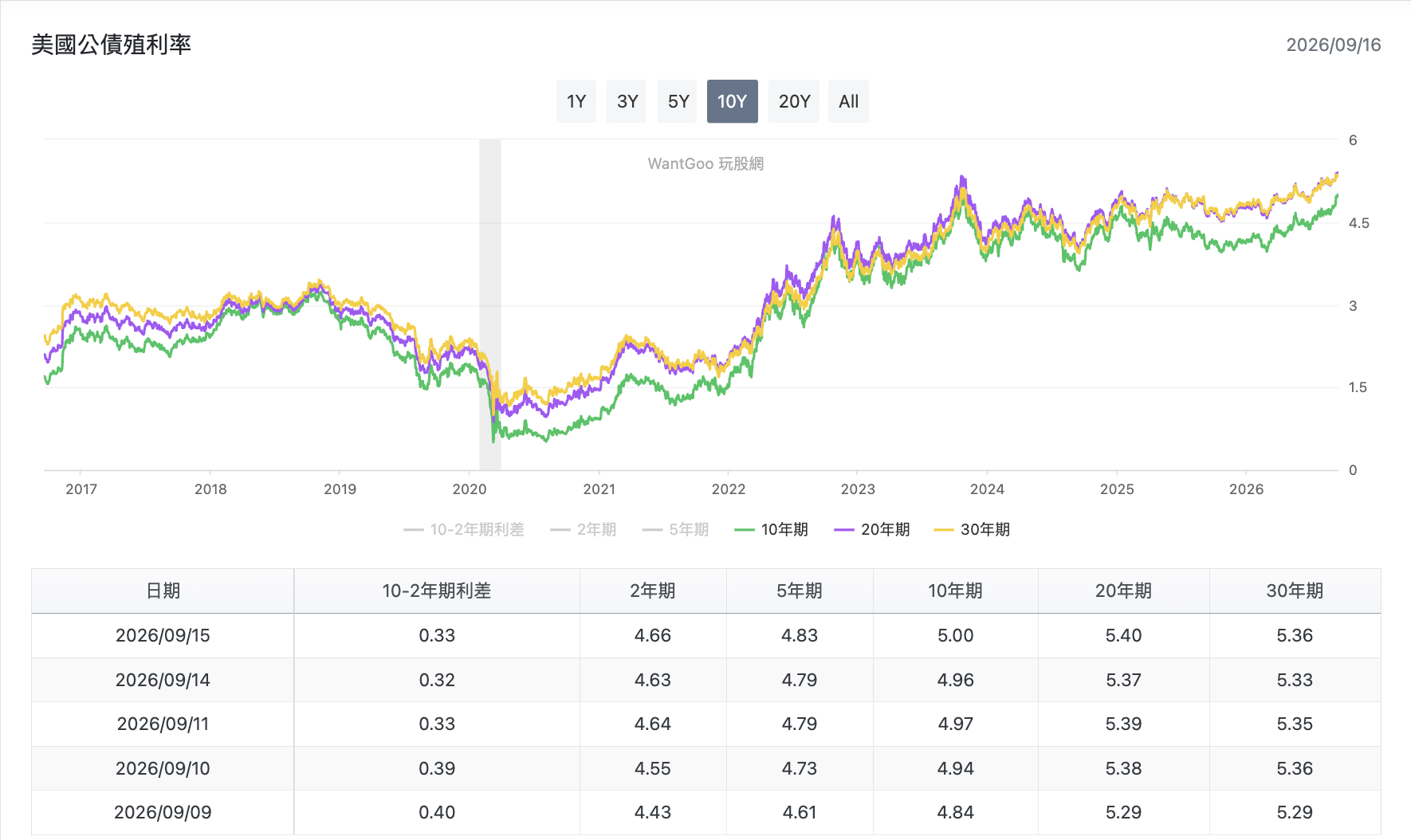Viewport: 1411px width, 840px height.
Task: Click the 5.33 thirty-year yield value
Action: [1295, 680]
